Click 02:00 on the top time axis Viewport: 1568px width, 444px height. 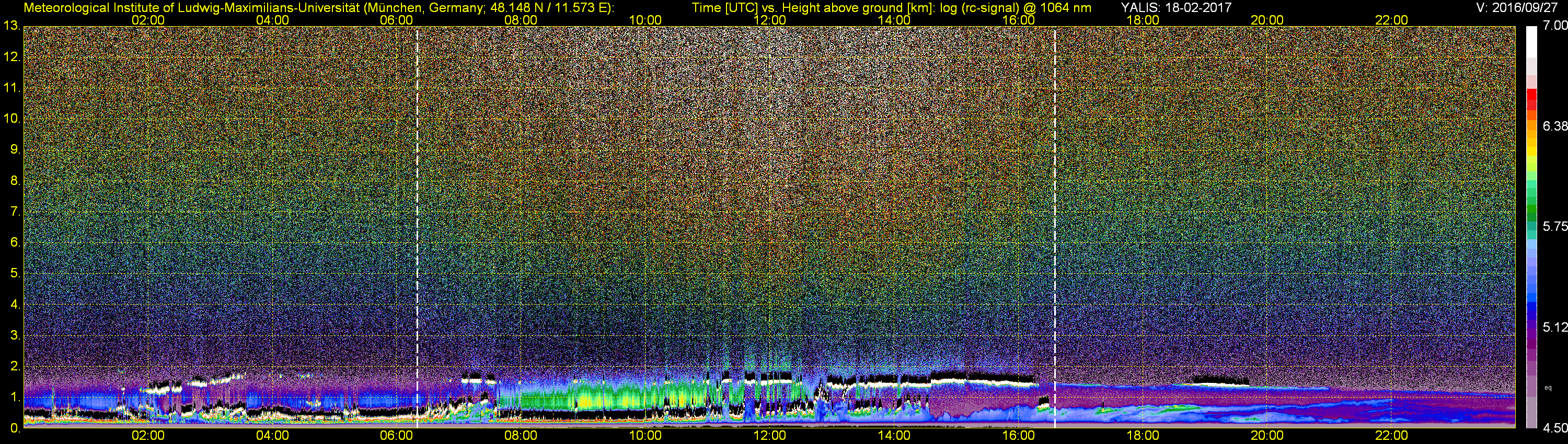[148, 20]
